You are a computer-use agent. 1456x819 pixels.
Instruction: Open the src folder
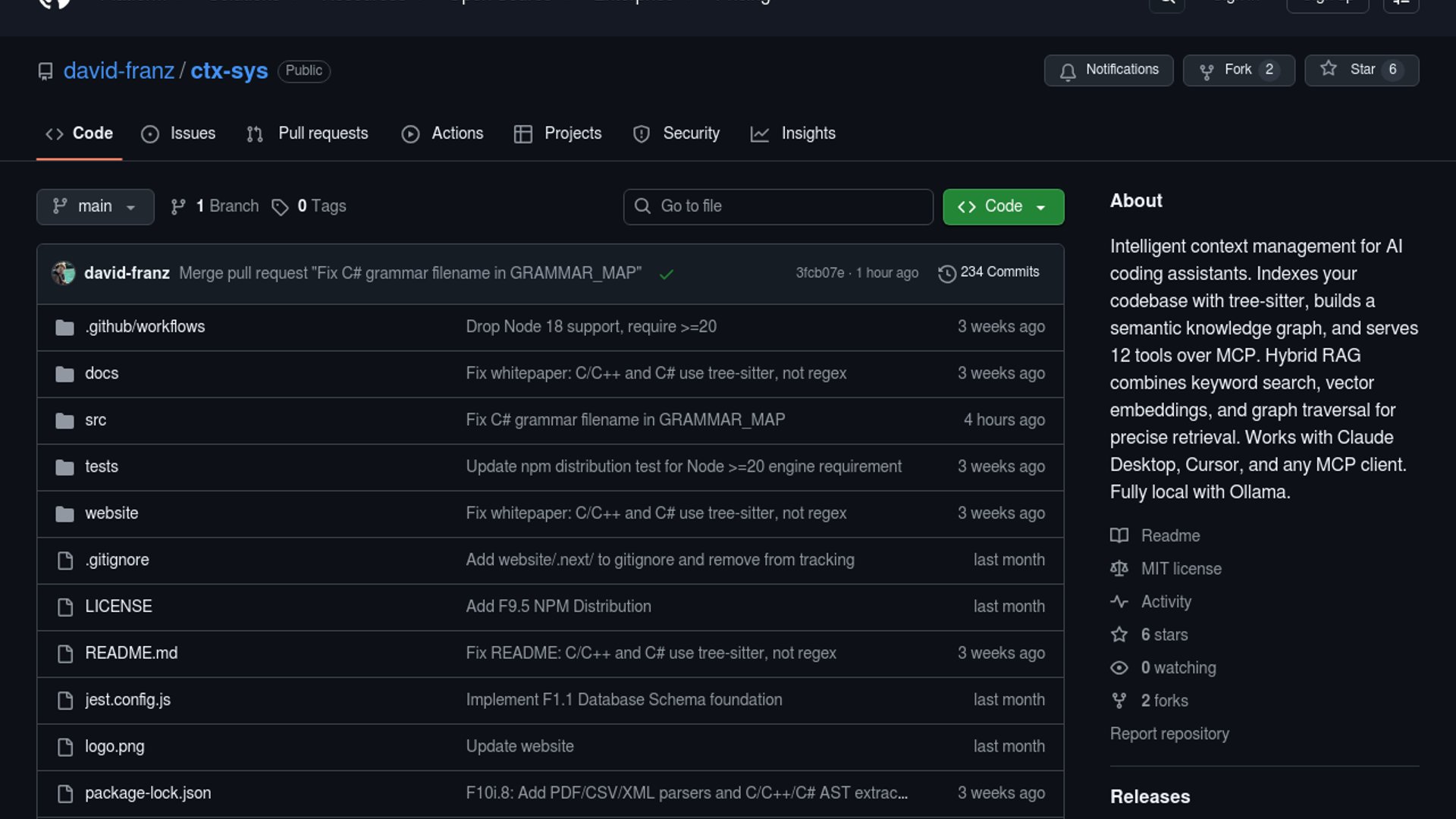pyautogui.click(x=96, y=420)
